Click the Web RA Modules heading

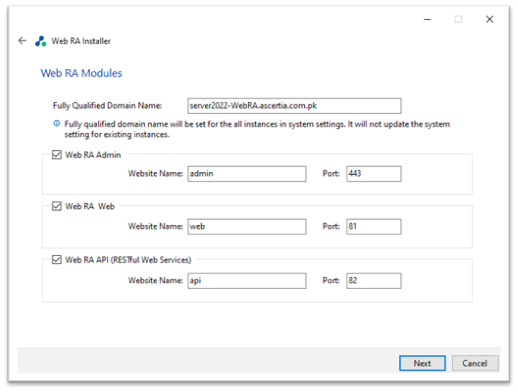point(81,73)
